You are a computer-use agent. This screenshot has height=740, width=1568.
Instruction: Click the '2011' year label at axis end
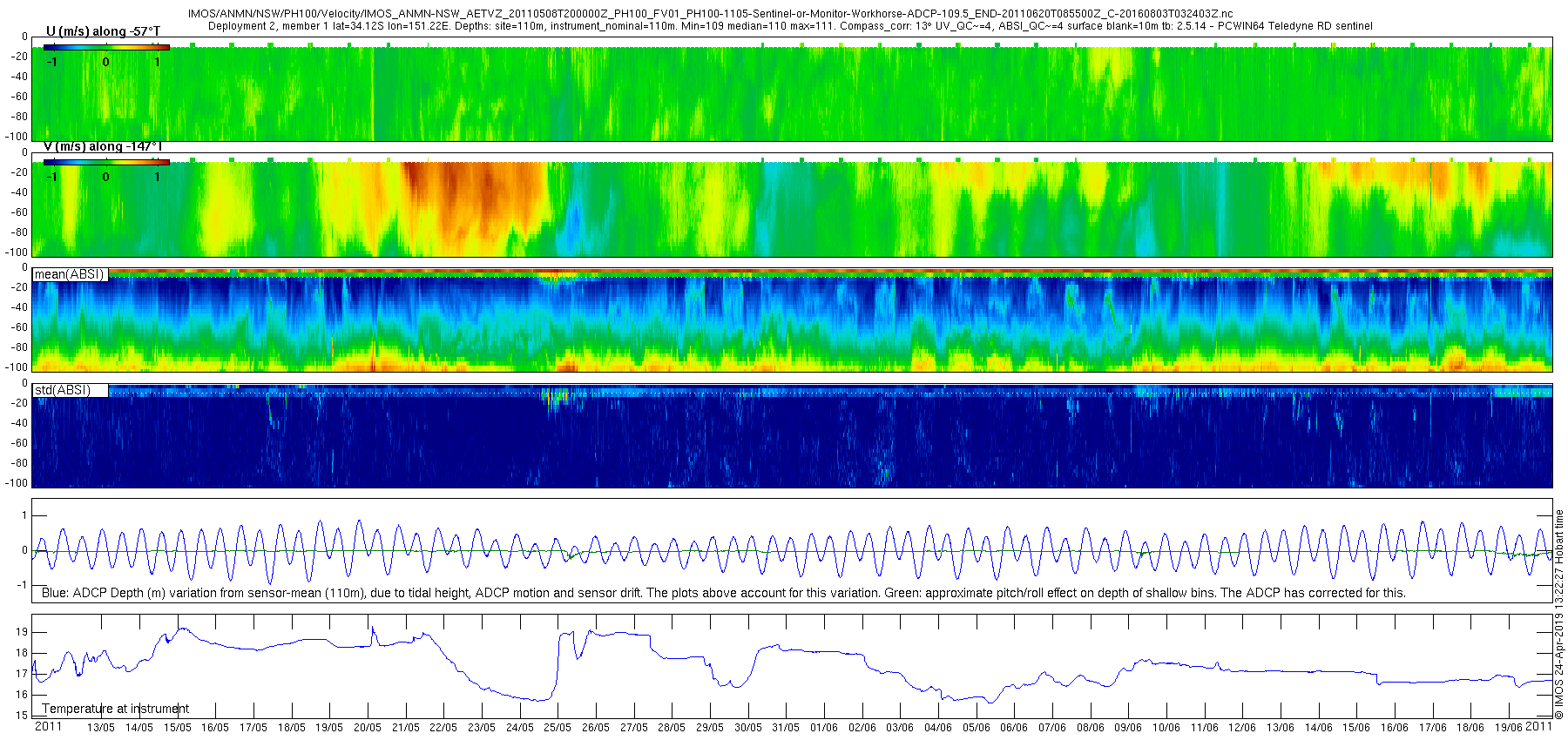(1539, 726)
